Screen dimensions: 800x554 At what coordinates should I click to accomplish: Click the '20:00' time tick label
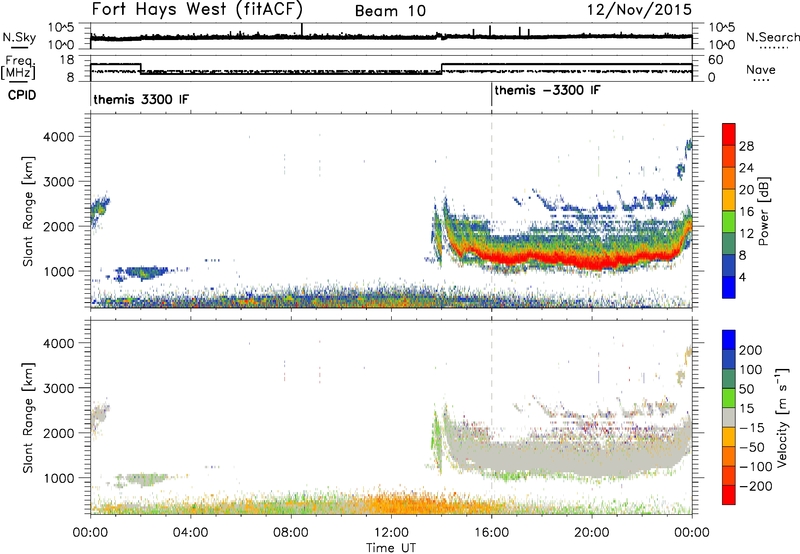point(592,533)
